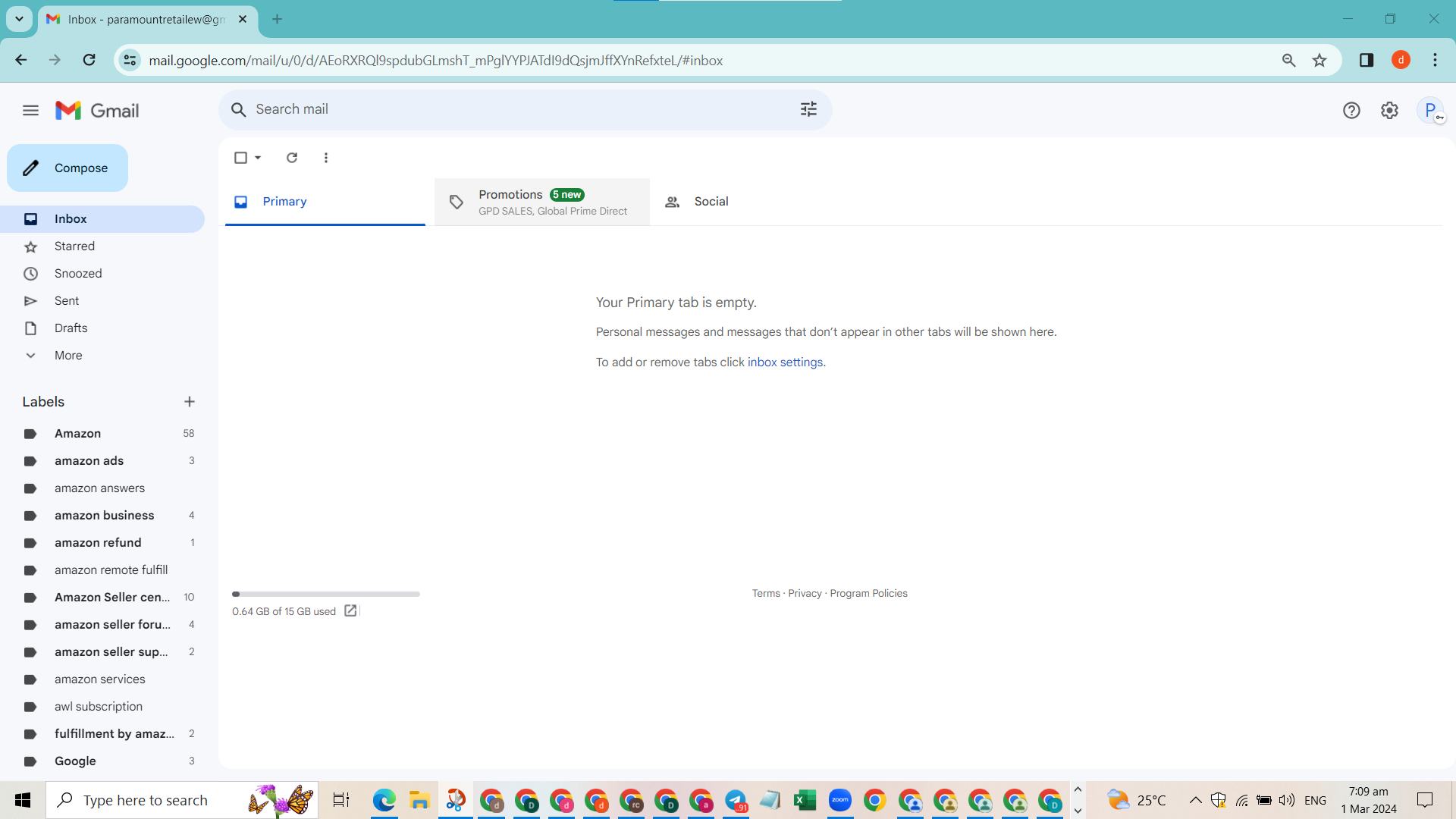Toggle the browser side panel icon

(1367, 60)
